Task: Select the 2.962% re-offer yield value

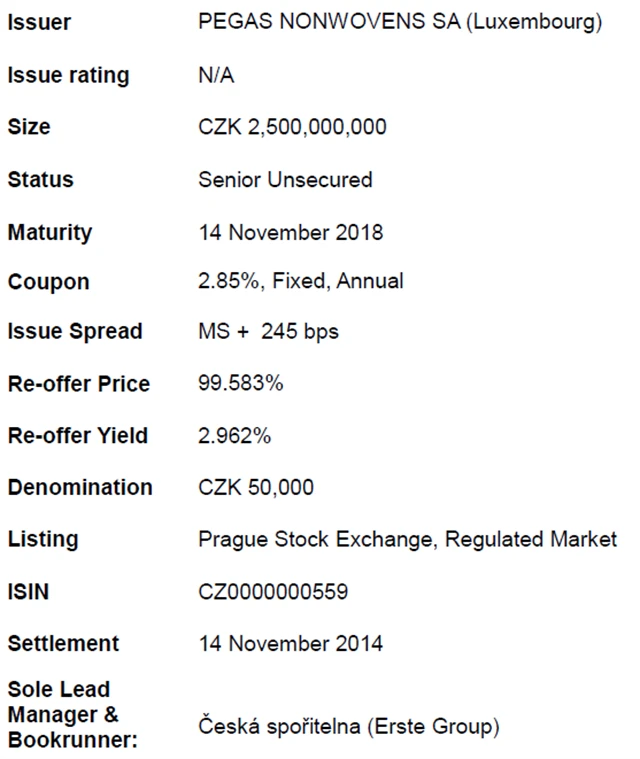Action: 235,436
